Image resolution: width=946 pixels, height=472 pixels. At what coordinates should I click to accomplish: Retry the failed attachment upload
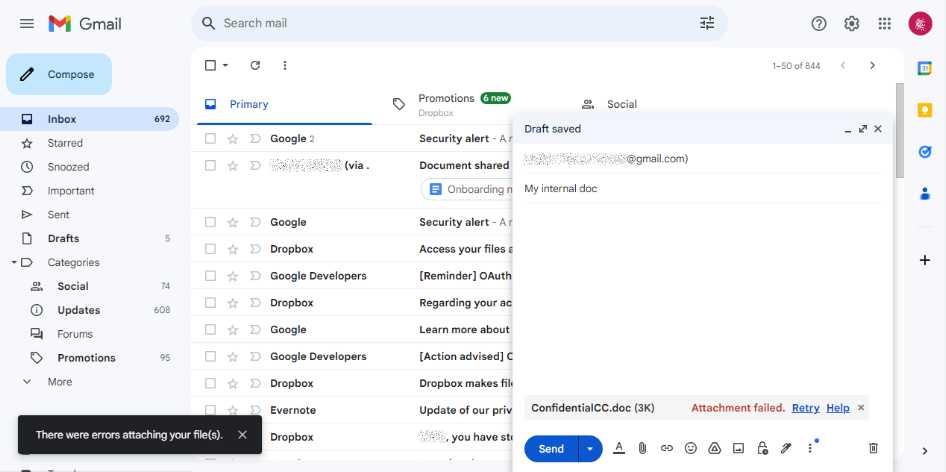[x=805, y=408]
